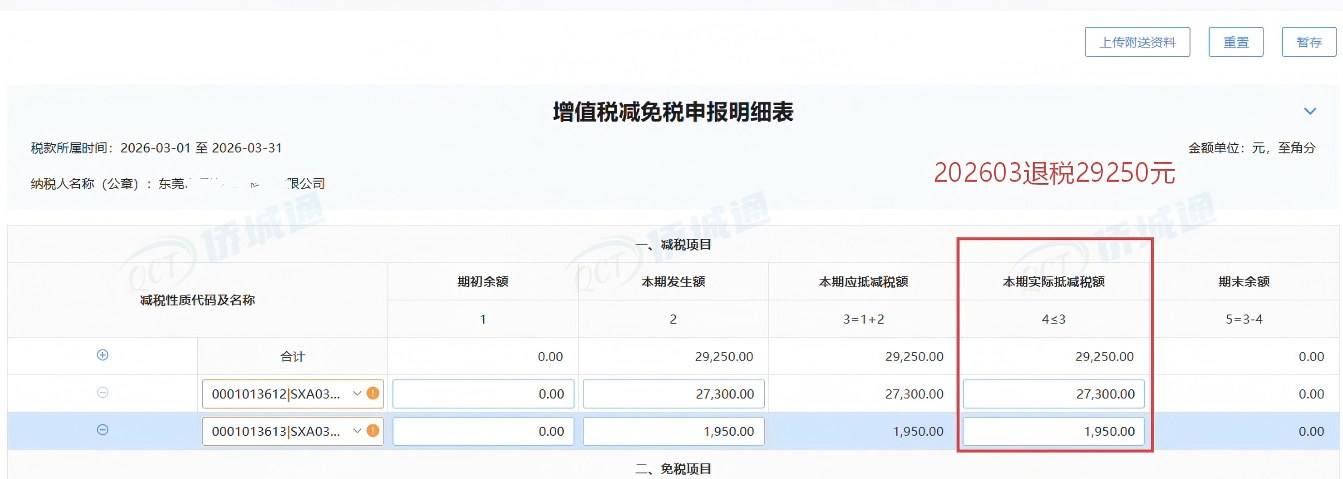
Task: Click the 重置 button
Action: coord(1235,42)
